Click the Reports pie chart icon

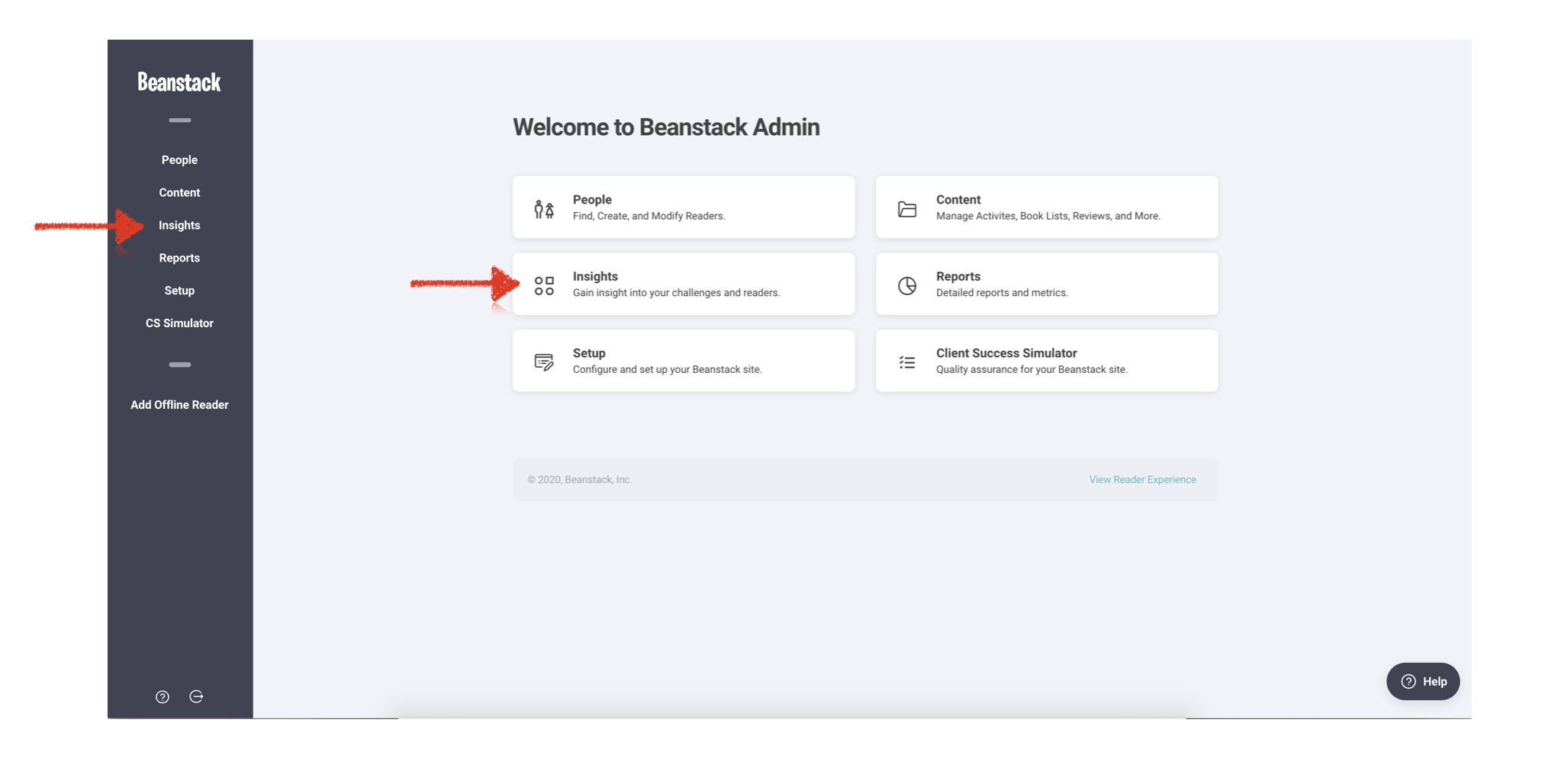[907, 286]
